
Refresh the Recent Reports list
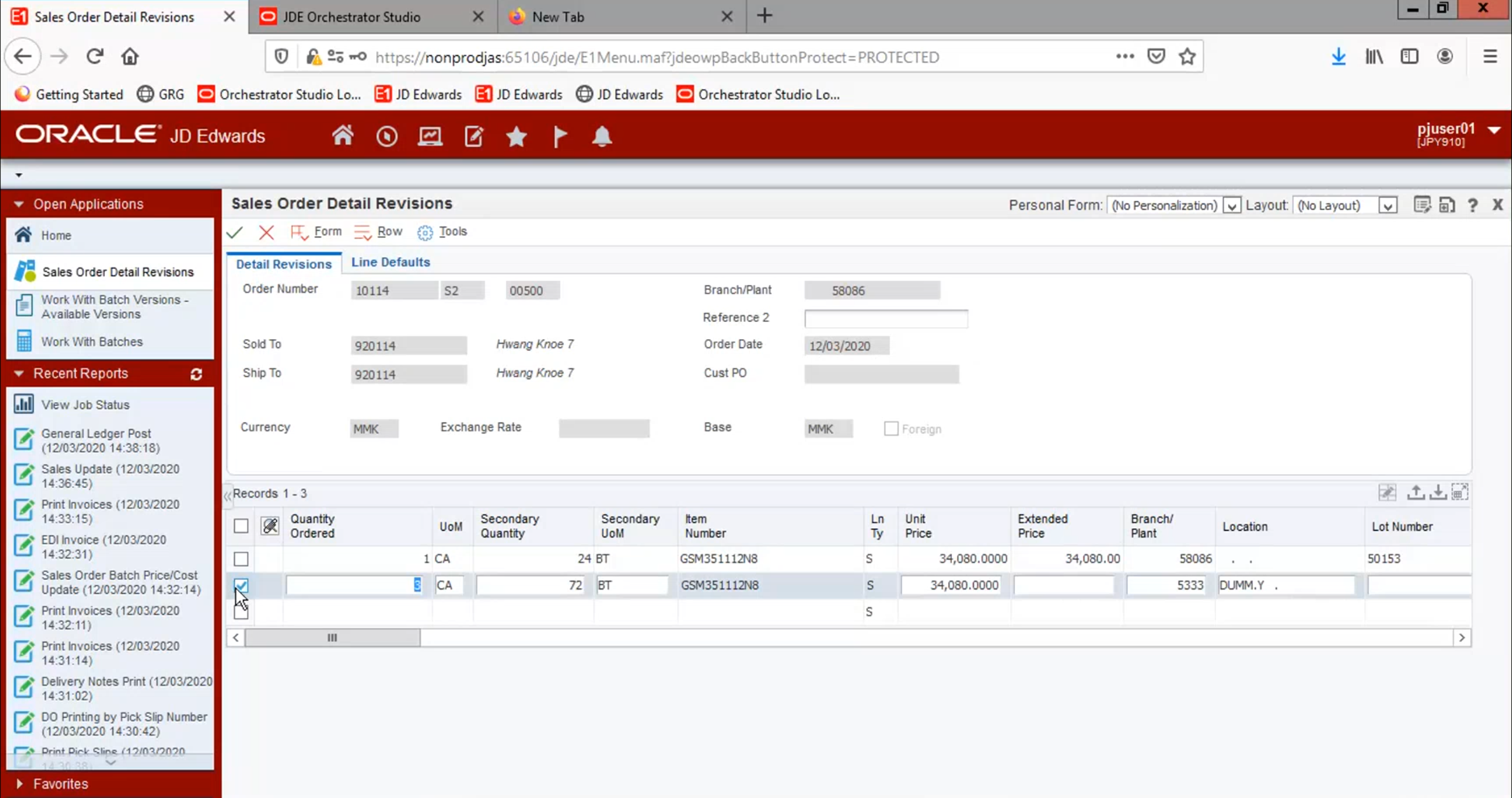pos(196,374)
